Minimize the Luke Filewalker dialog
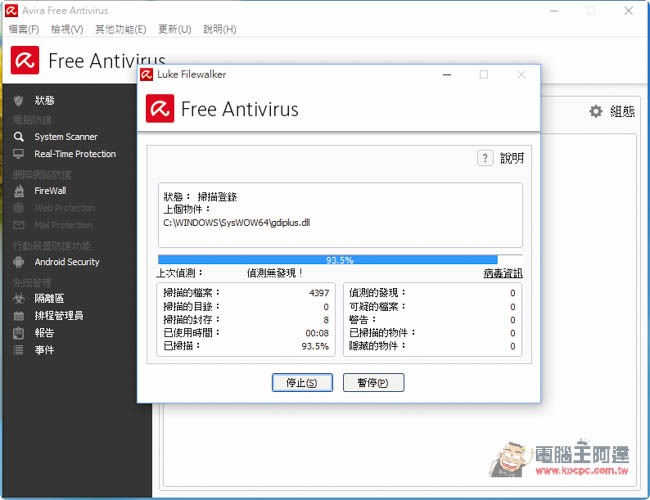650x500 pixels. tap(447, 75)
